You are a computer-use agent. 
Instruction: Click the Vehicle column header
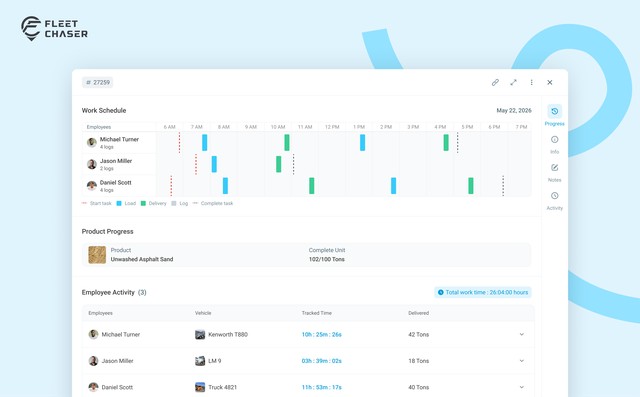pos(203,313)
